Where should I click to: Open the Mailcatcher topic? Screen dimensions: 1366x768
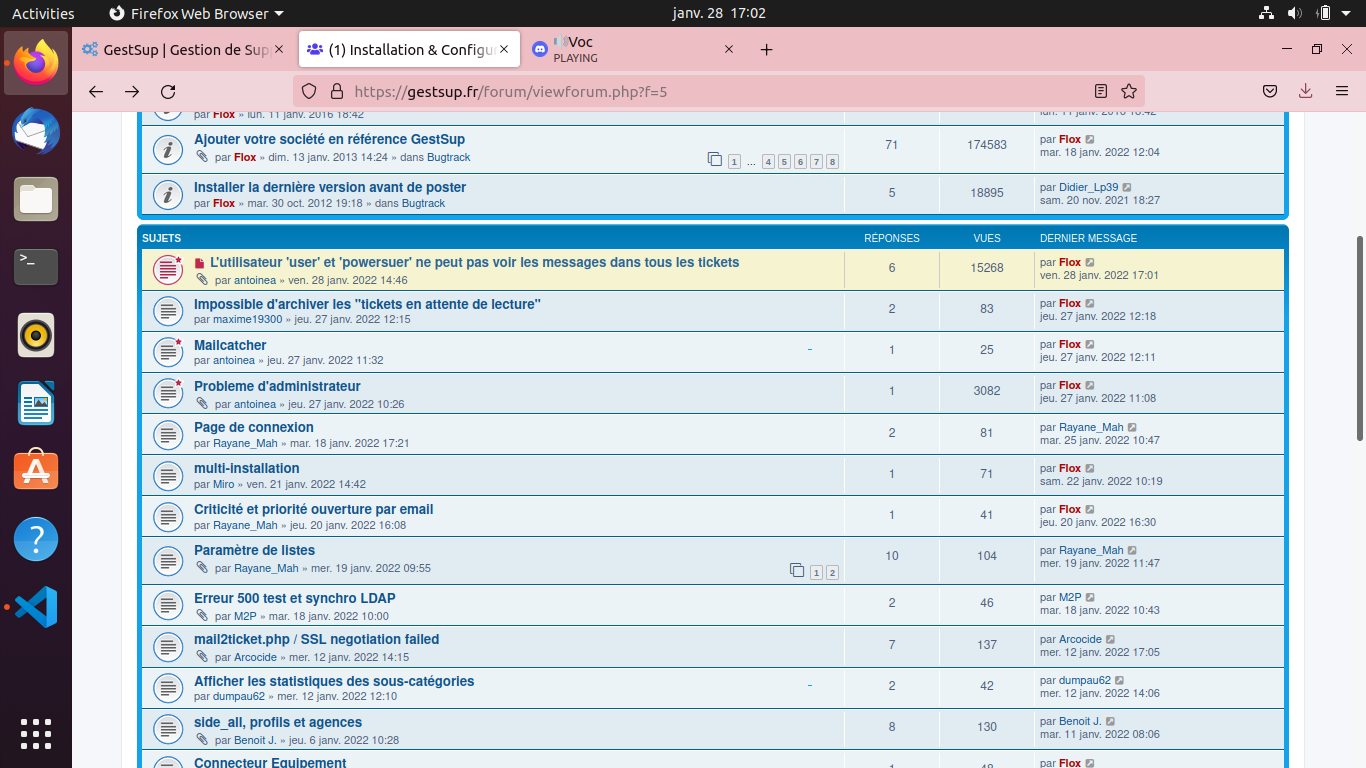point(230,345)
